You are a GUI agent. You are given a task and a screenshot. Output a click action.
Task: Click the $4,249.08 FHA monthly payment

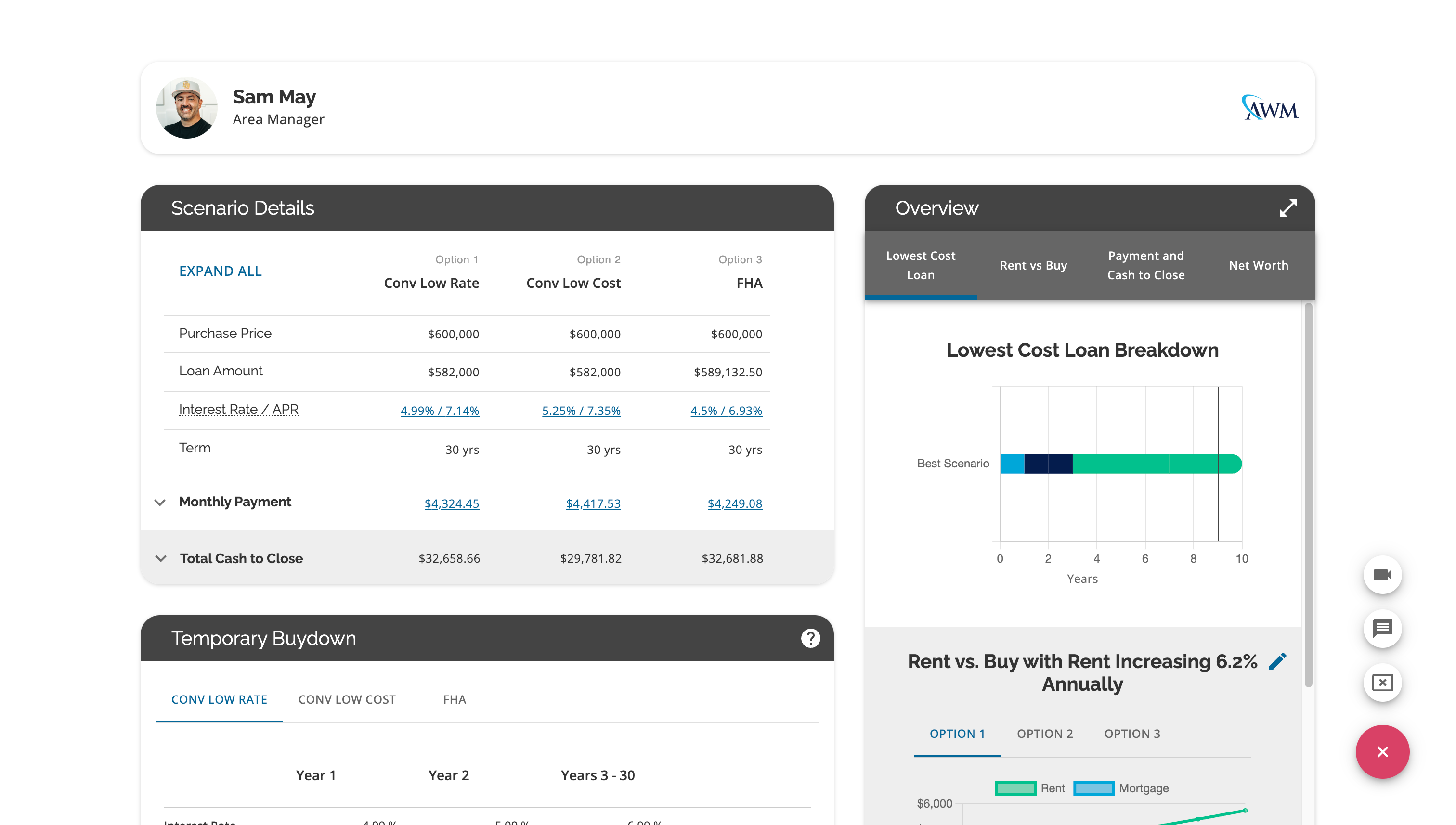(x=734, y=503)
